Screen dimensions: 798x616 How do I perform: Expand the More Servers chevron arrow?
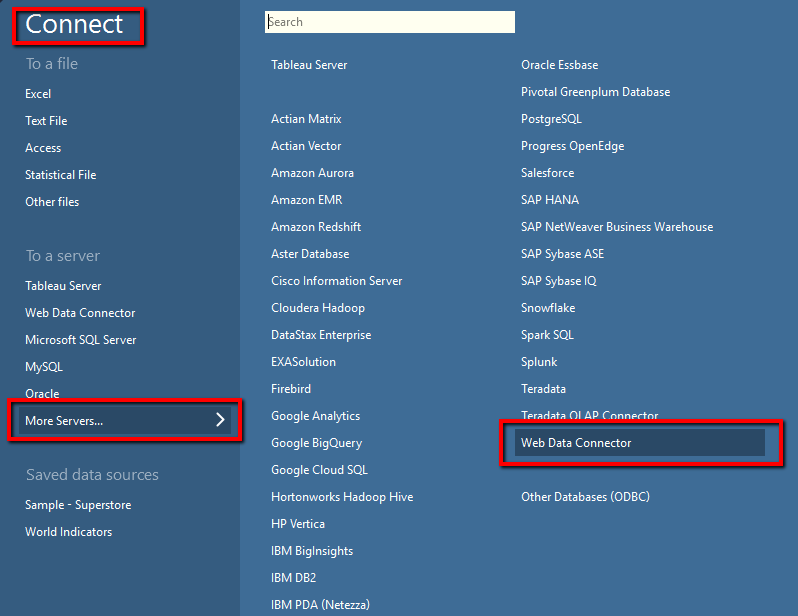[x=220, y=421]
